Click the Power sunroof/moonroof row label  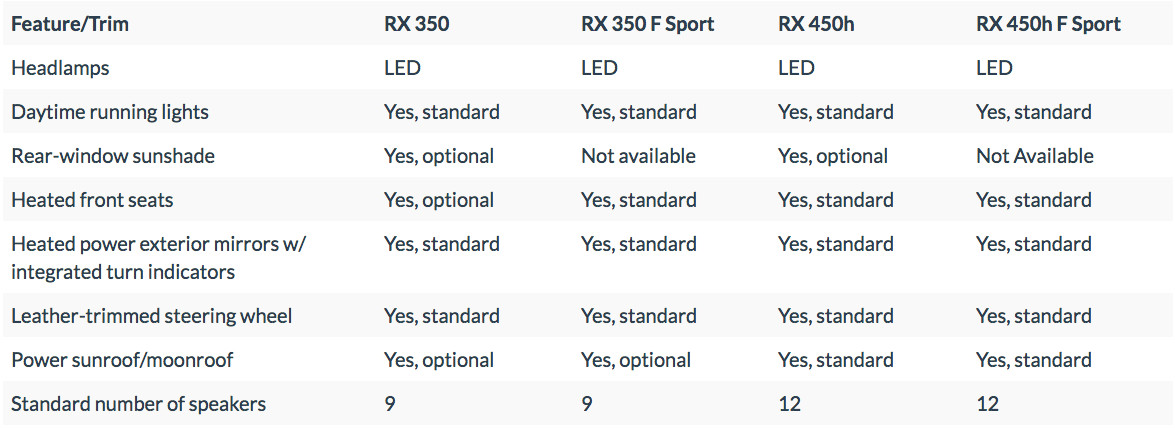pyautogui.click(x=122, y=360)
